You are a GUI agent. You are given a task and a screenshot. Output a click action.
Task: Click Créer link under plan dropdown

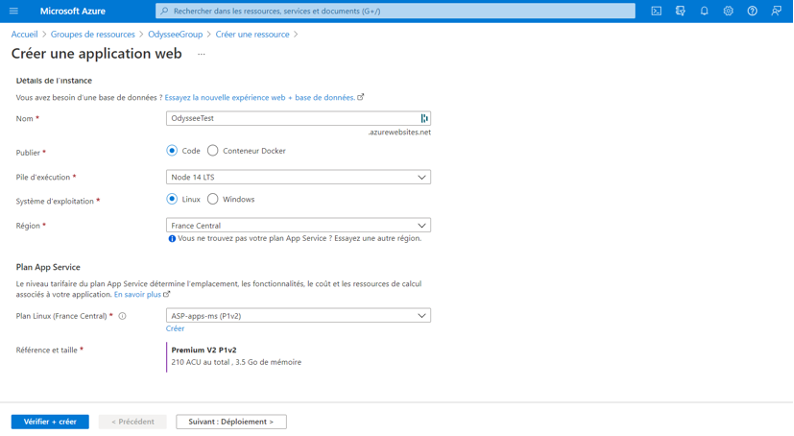[x=175, y=329]
